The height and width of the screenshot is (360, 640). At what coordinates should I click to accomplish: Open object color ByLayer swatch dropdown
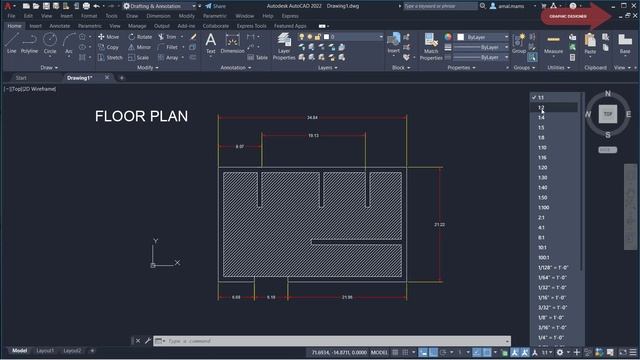coord(483,37)
